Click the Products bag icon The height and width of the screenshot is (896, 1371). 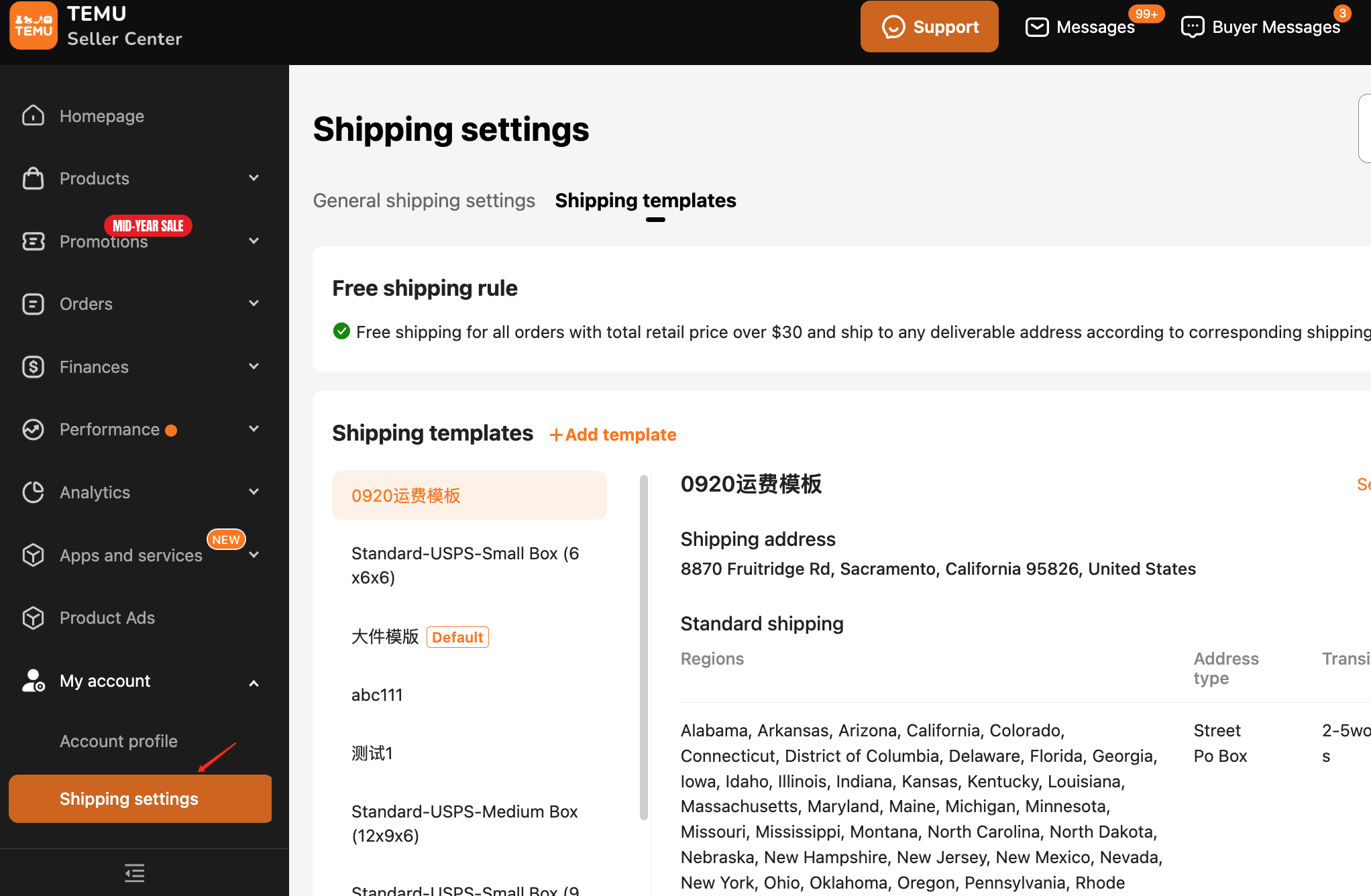point(33,178)
